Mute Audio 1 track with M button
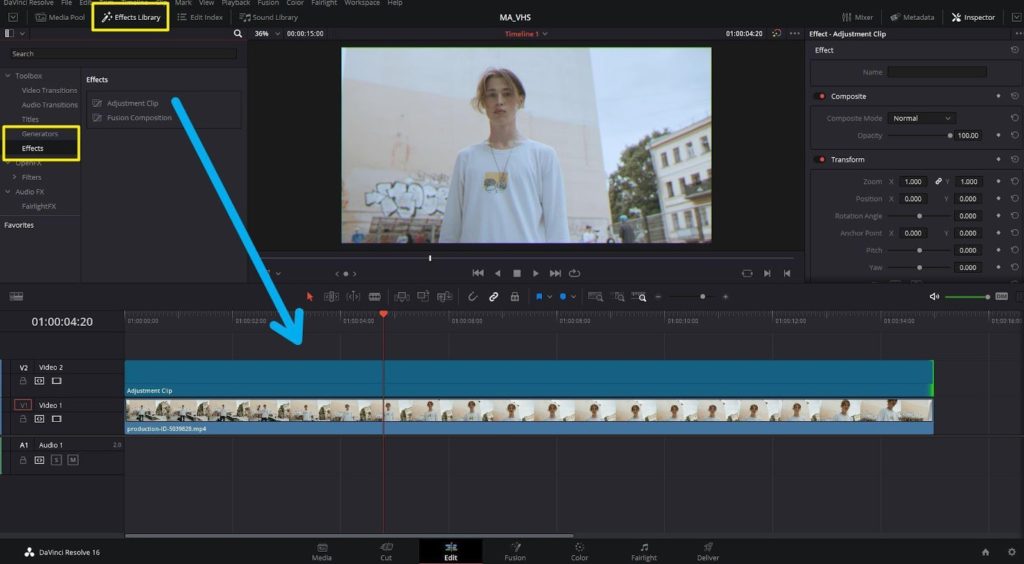Screen dimensions: 1024x564 tap(72, 460)
